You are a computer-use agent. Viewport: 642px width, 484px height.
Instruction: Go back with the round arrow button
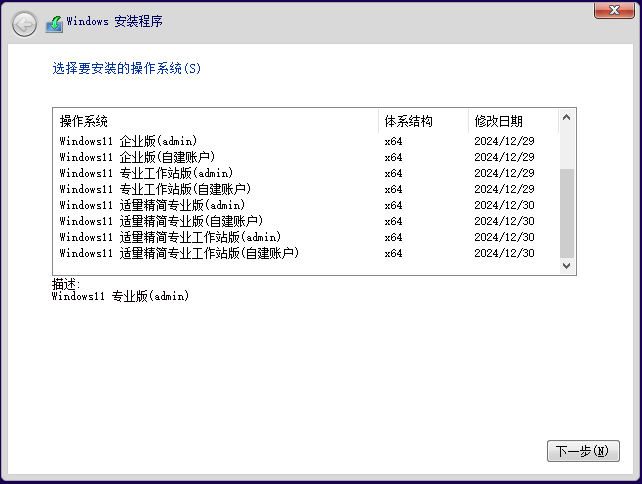point(24,24)
